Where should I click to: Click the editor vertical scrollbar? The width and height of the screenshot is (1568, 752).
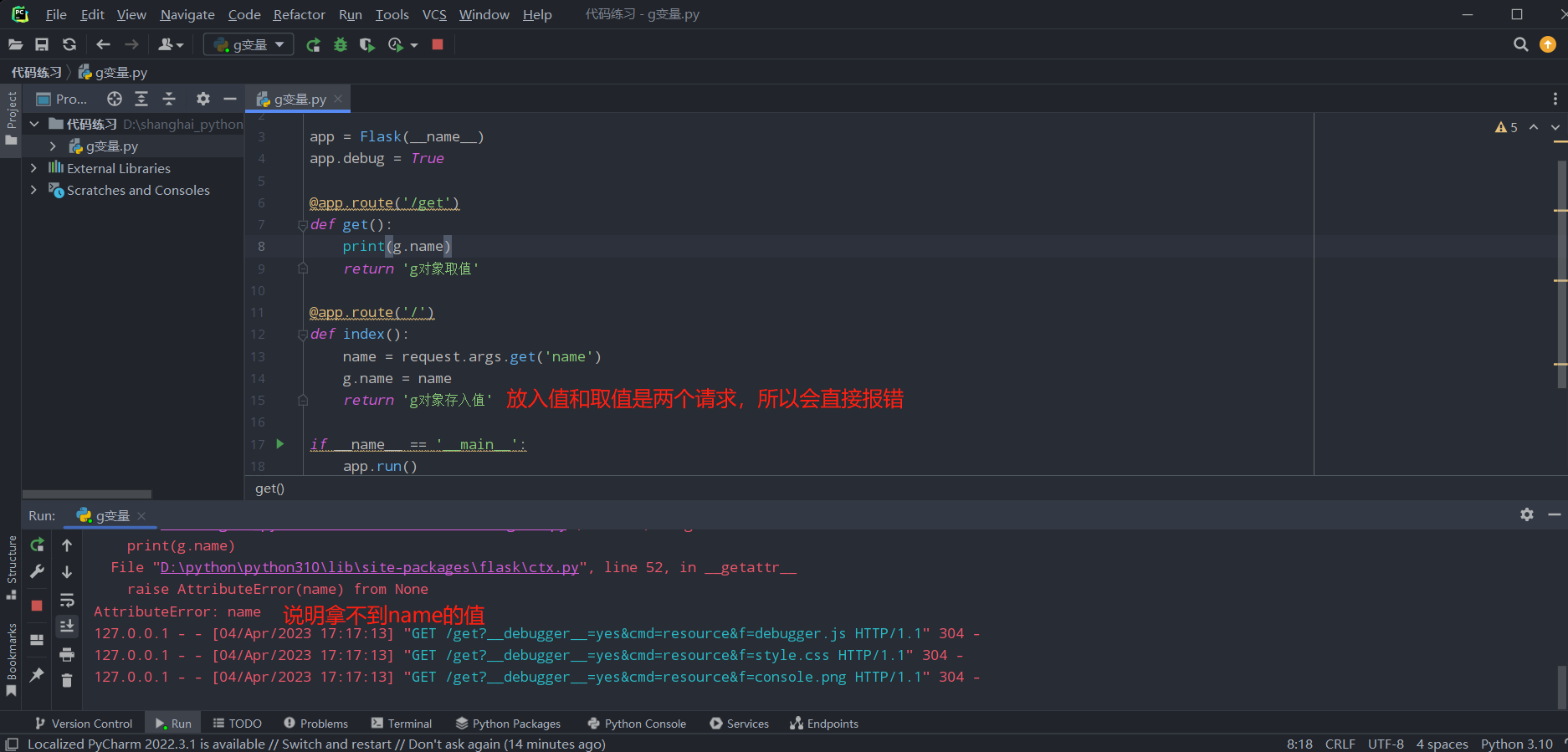[1561, 274]
